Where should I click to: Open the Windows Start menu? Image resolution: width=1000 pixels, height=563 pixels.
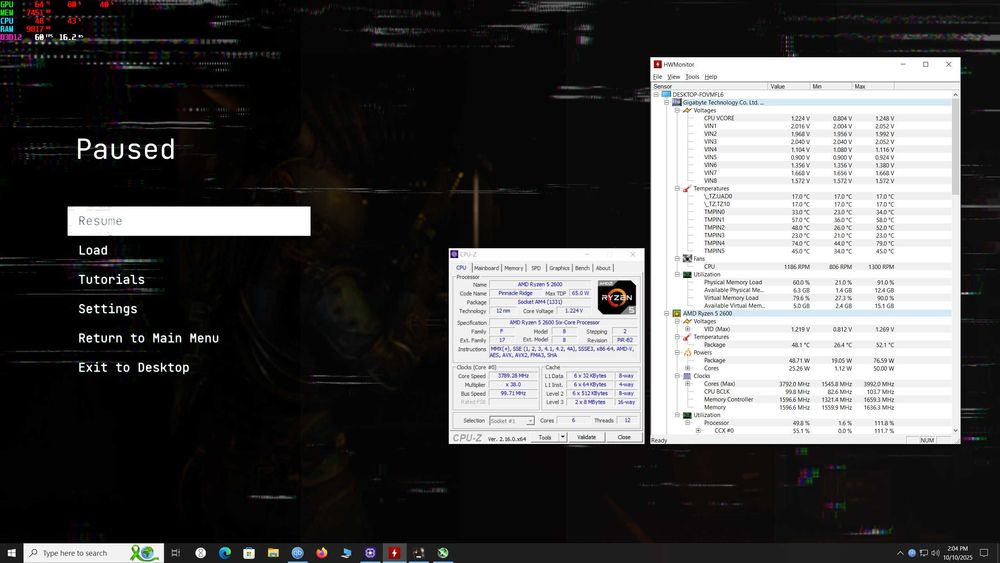pyautogui.click(x=11, y=553)
